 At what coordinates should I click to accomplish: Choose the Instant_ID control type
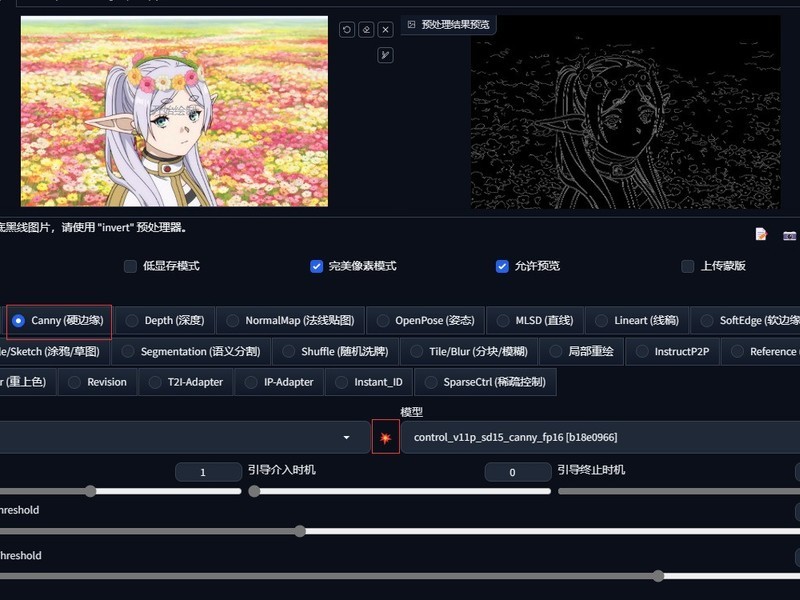pos(369,382)
